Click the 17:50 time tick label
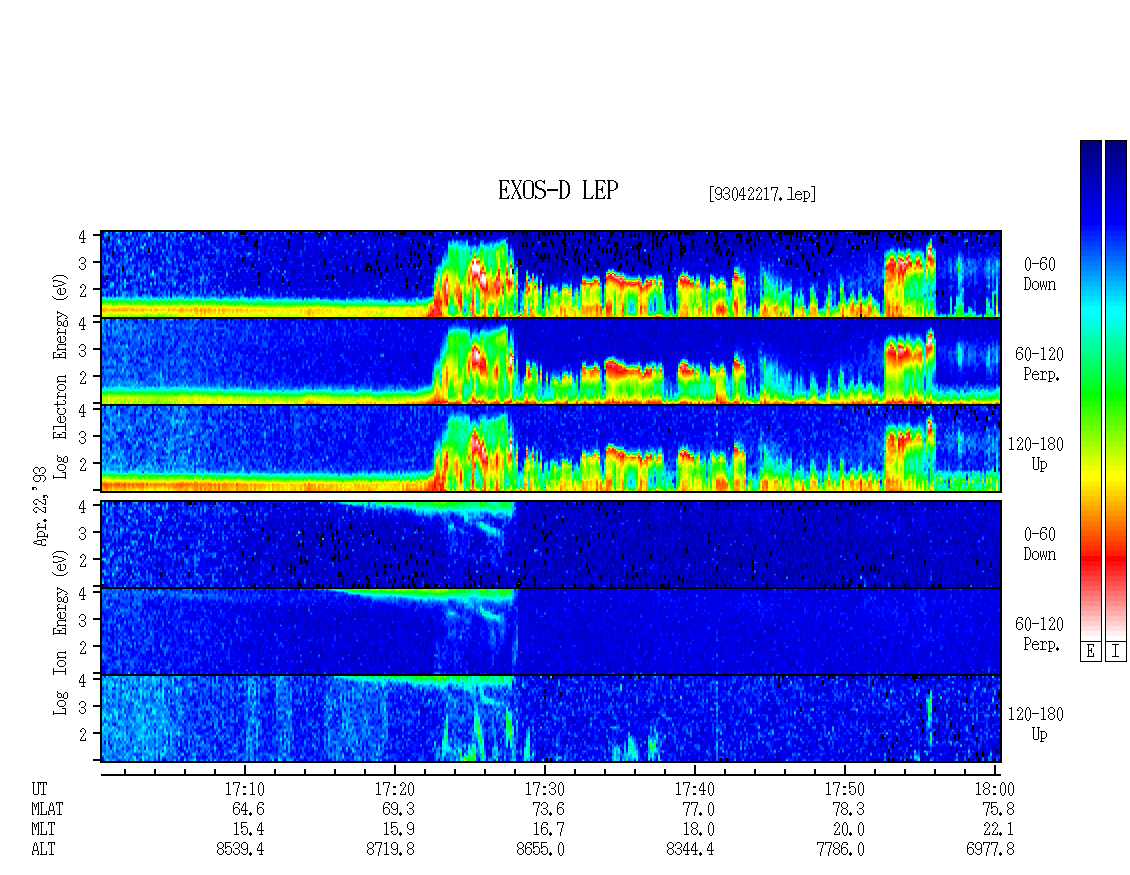Viewport: 1130px width, 875px height. 844,789
